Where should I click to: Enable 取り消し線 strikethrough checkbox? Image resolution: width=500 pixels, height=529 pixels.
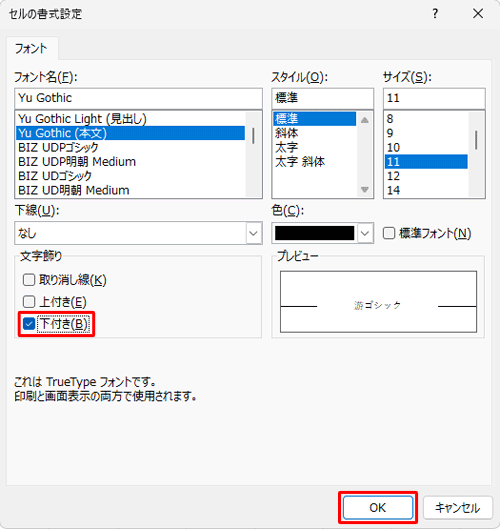[x=29, y=280]
